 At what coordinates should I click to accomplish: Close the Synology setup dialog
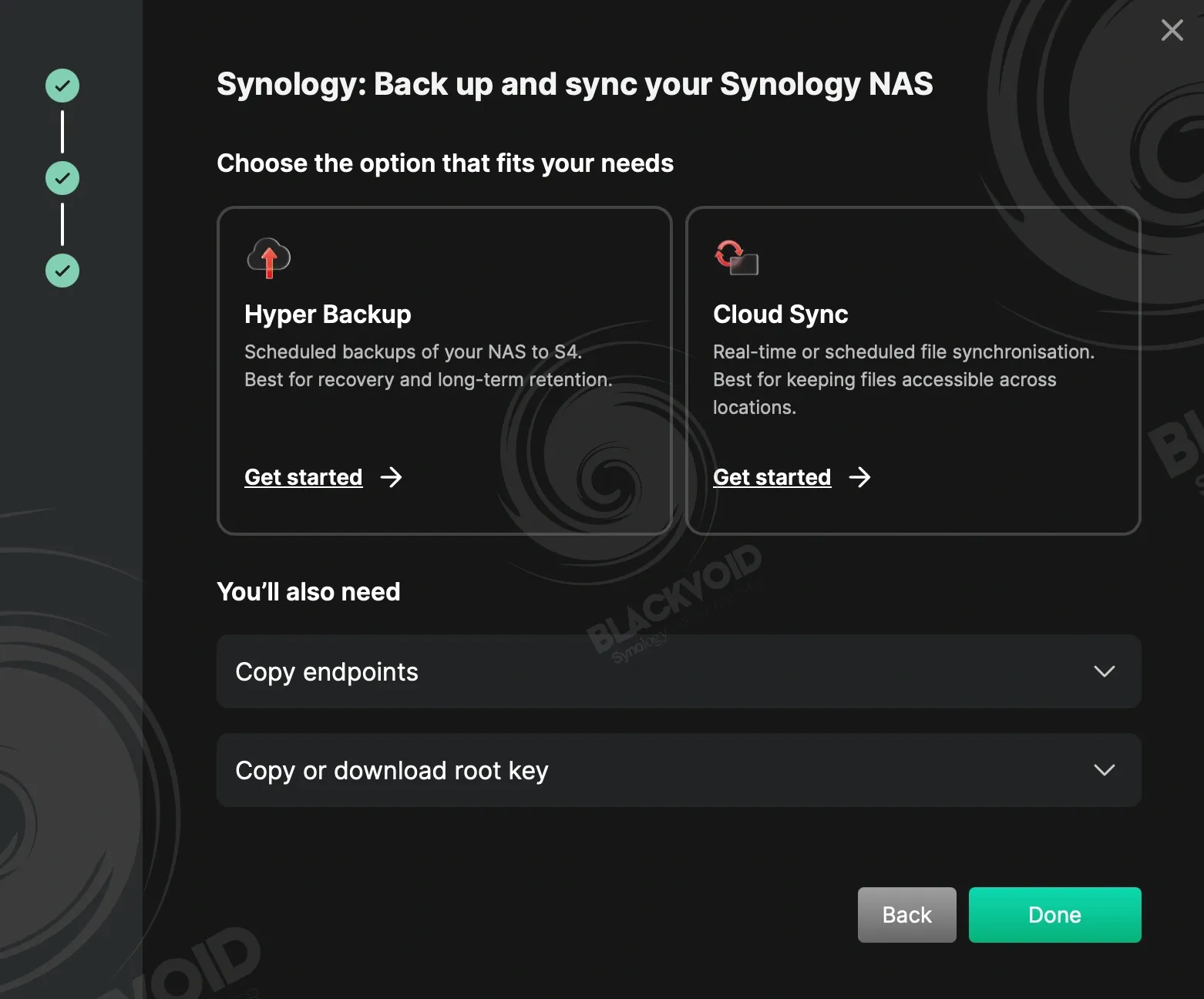click(1172, 30)
